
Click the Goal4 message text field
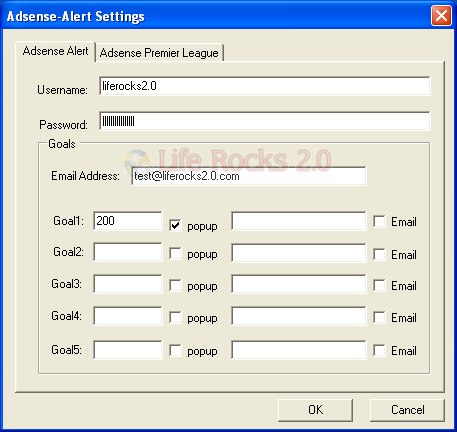tap(299, 316)
